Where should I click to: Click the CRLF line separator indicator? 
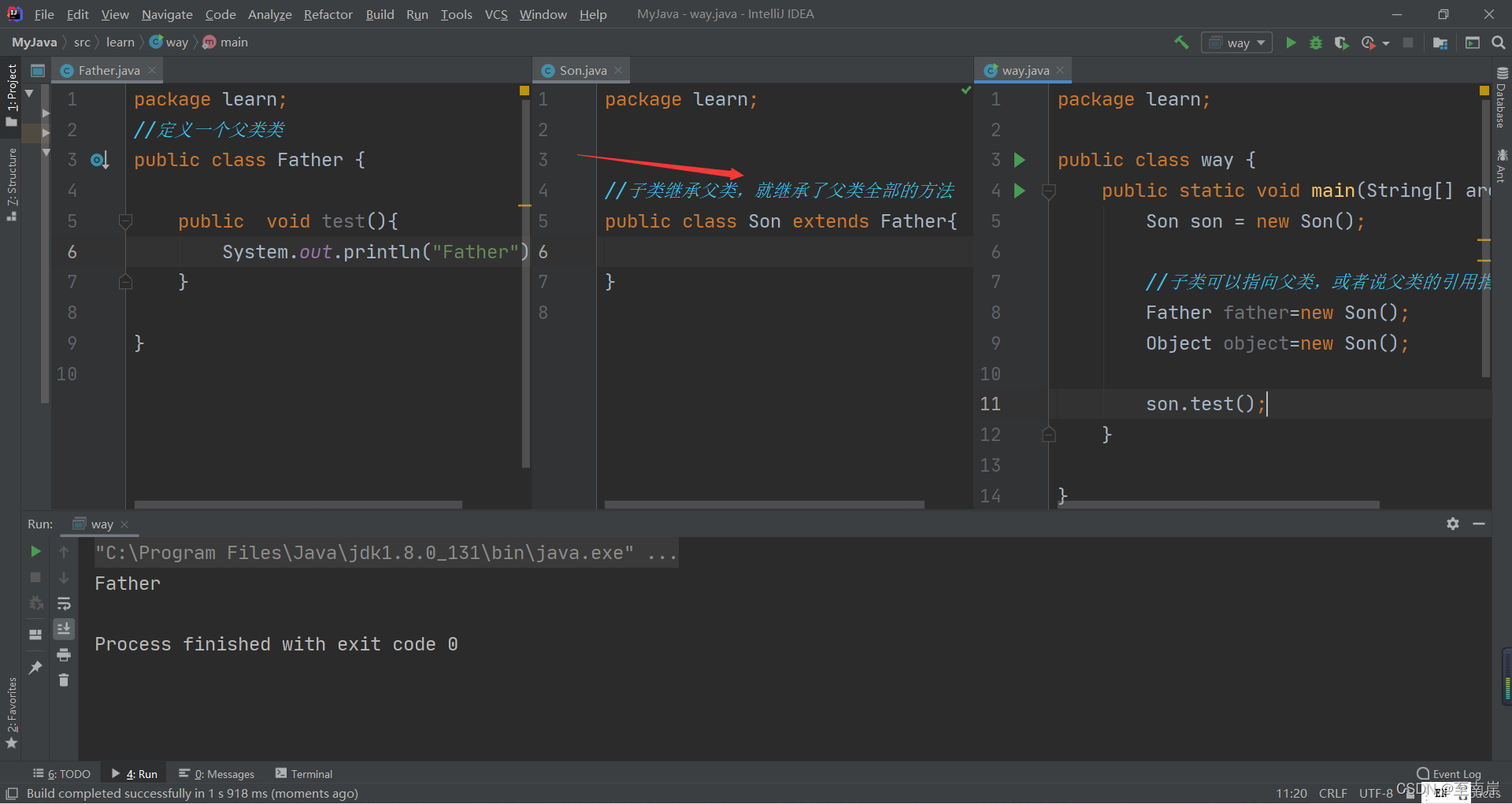tap(1333, 794)
